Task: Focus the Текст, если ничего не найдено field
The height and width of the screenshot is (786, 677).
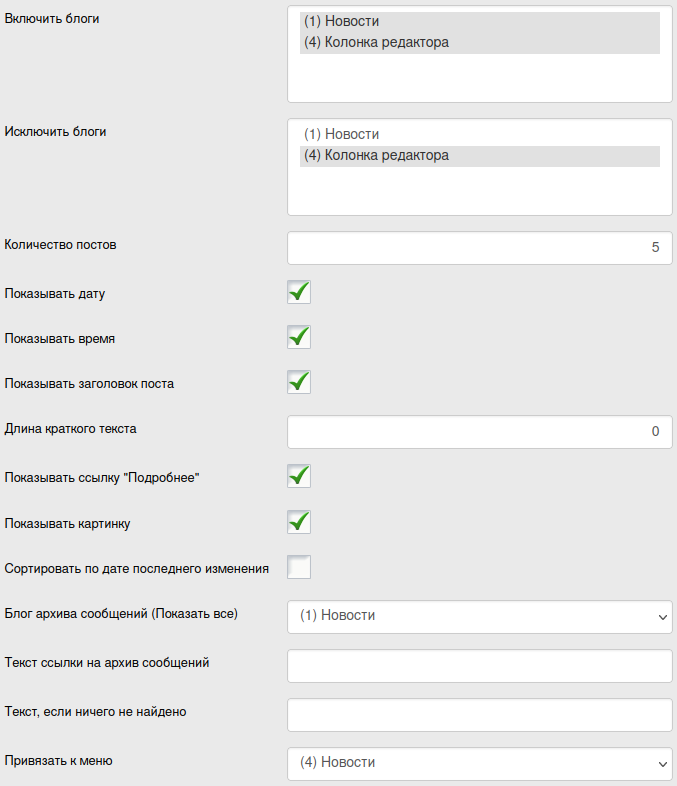Action: pyautogui.click(x=479, y=715)
